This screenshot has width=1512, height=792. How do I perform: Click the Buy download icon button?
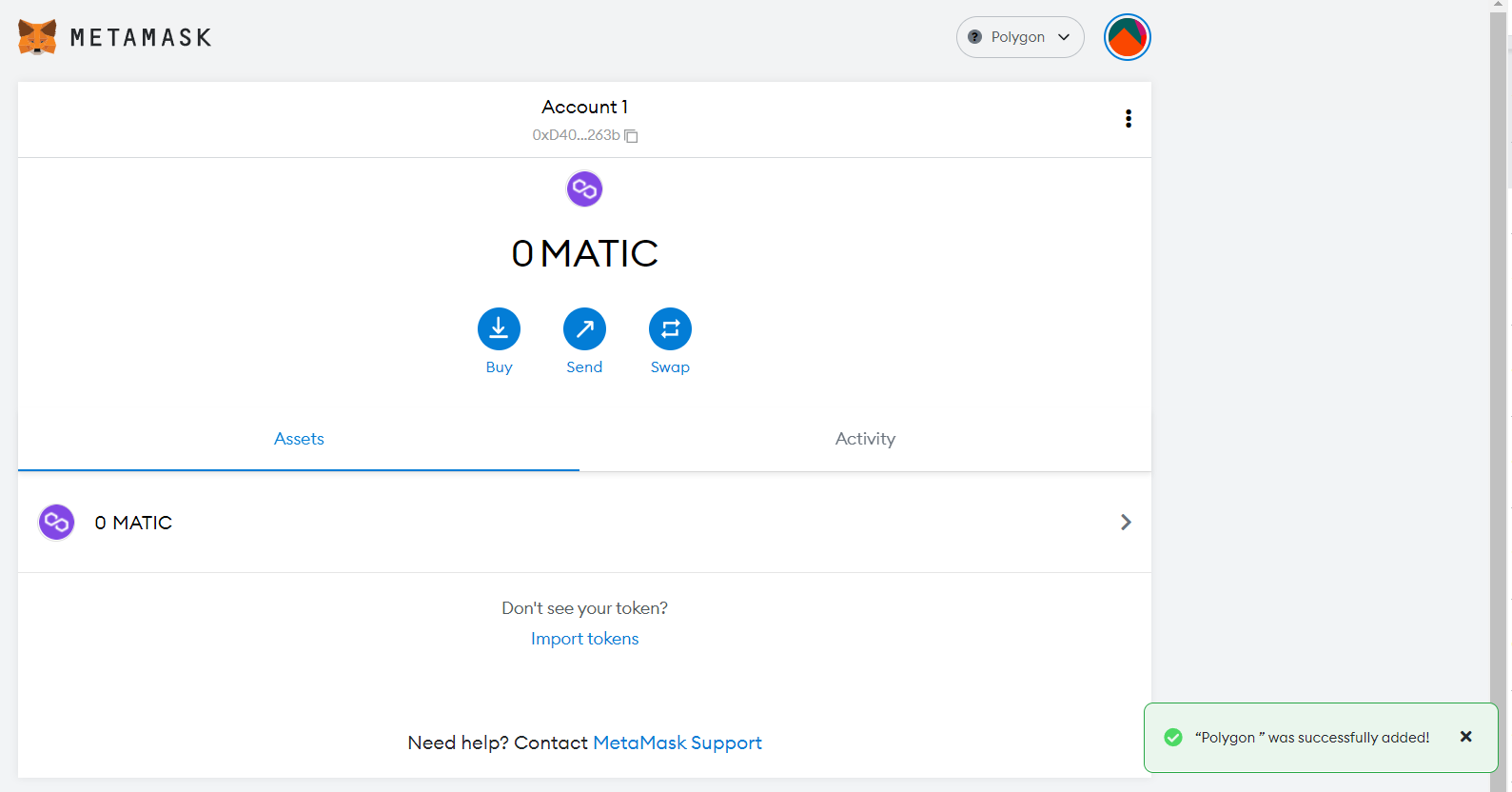pos(499,329)
